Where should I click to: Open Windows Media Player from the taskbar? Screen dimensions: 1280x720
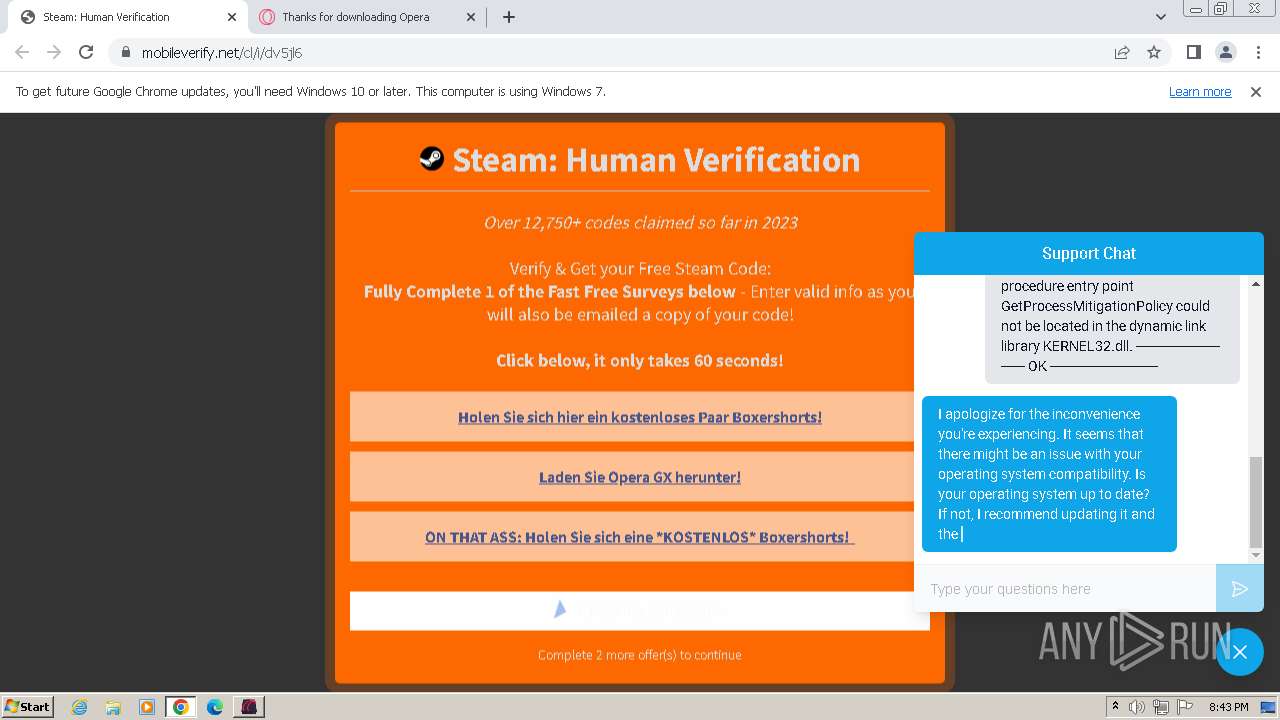147,707
